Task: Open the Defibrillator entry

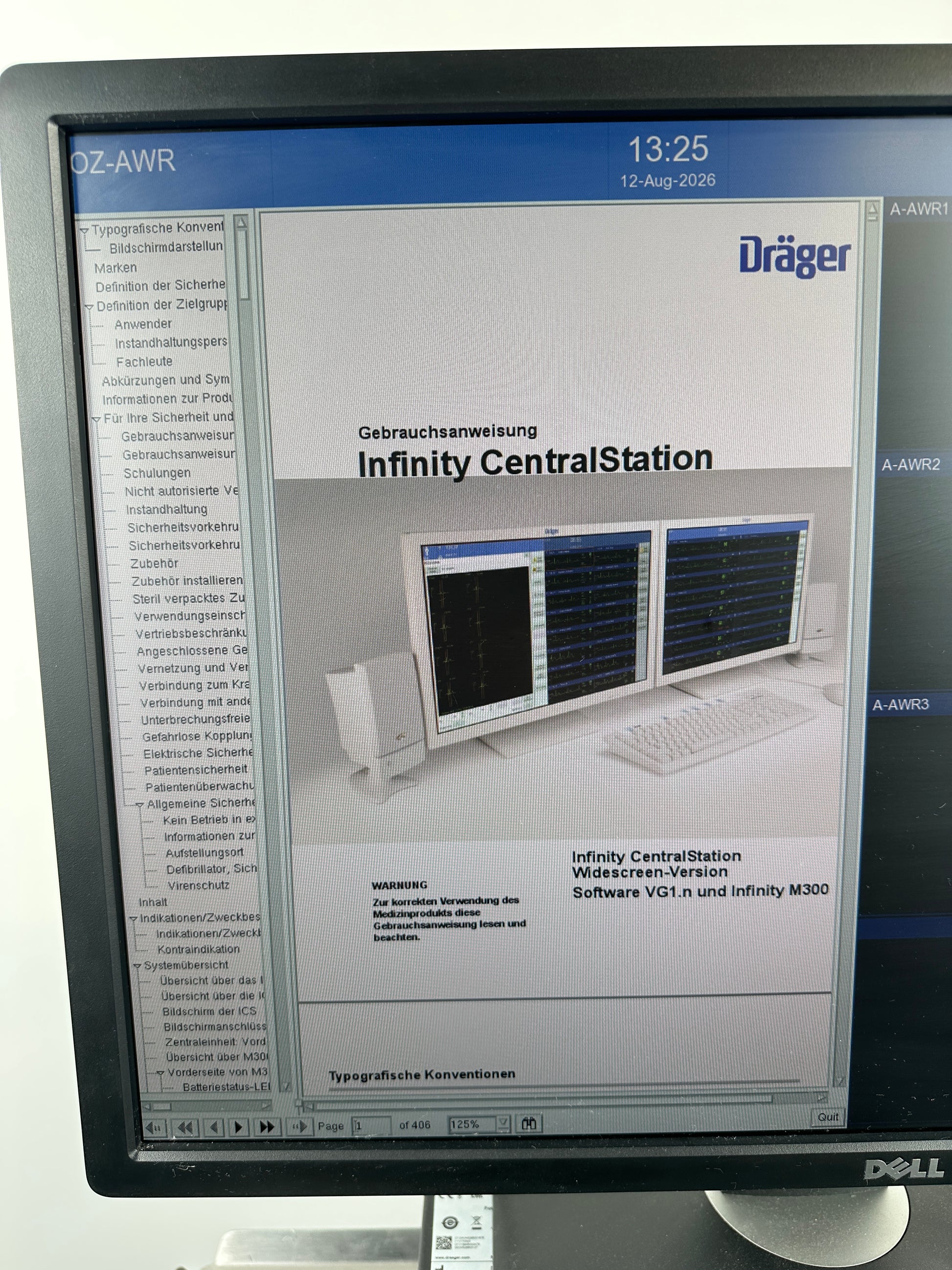Action: point(212,869)
